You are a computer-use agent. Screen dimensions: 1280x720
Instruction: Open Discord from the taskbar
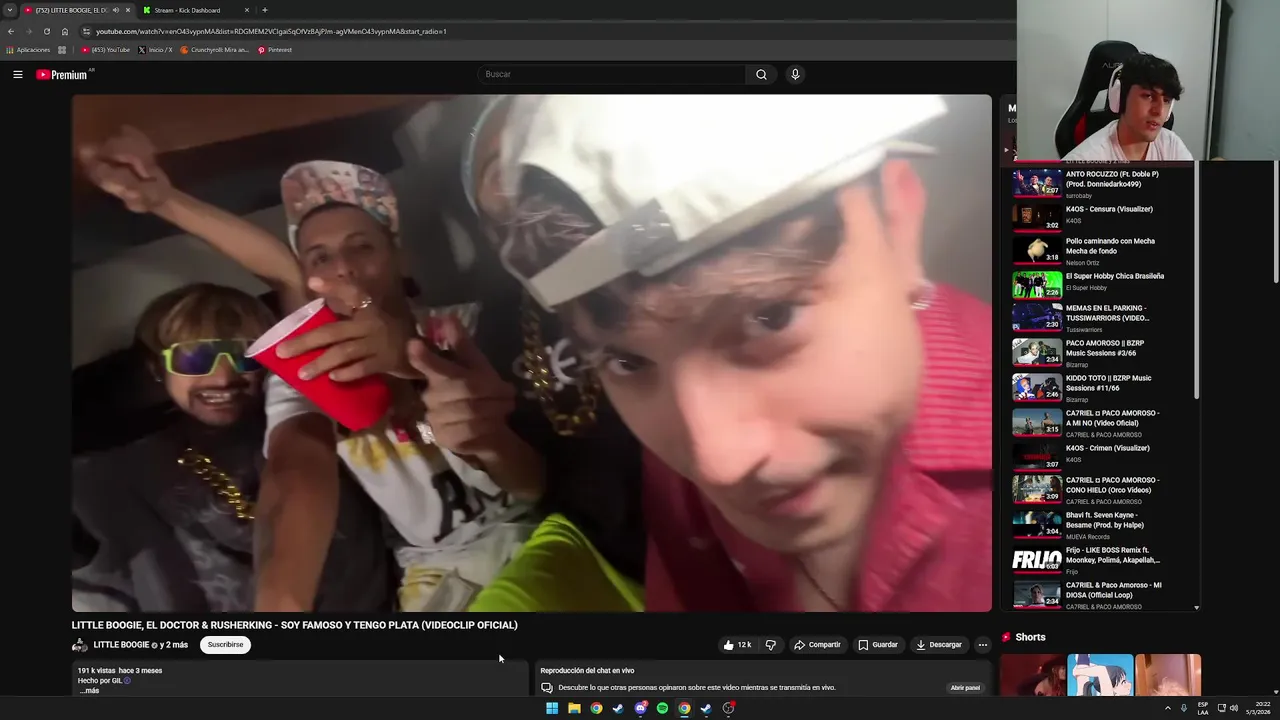640,708
